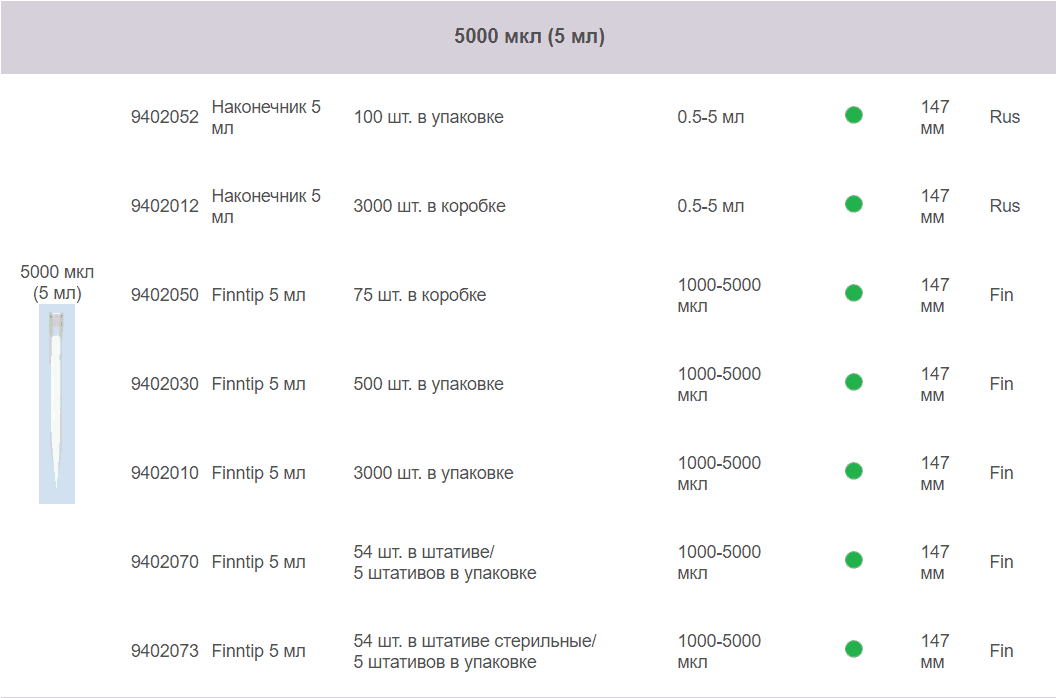Click green availability dot for item 9402052
1056x698 pixels.
[x=853, y=115]
